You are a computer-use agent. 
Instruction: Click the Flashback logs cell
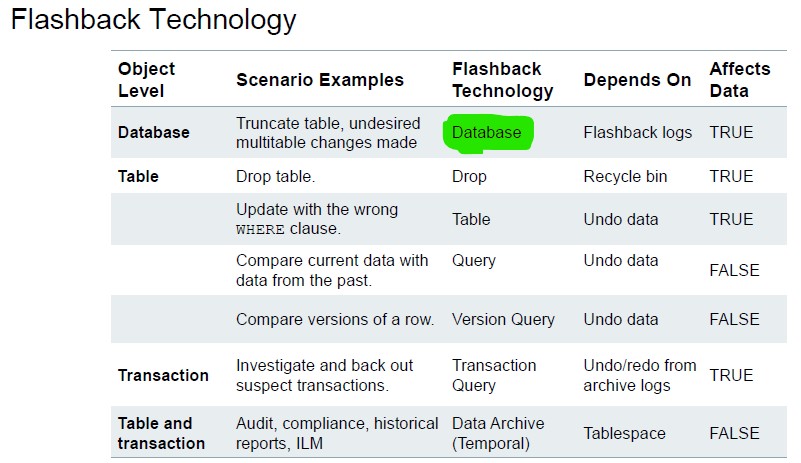pyautogui.click(x=637, y=132)
